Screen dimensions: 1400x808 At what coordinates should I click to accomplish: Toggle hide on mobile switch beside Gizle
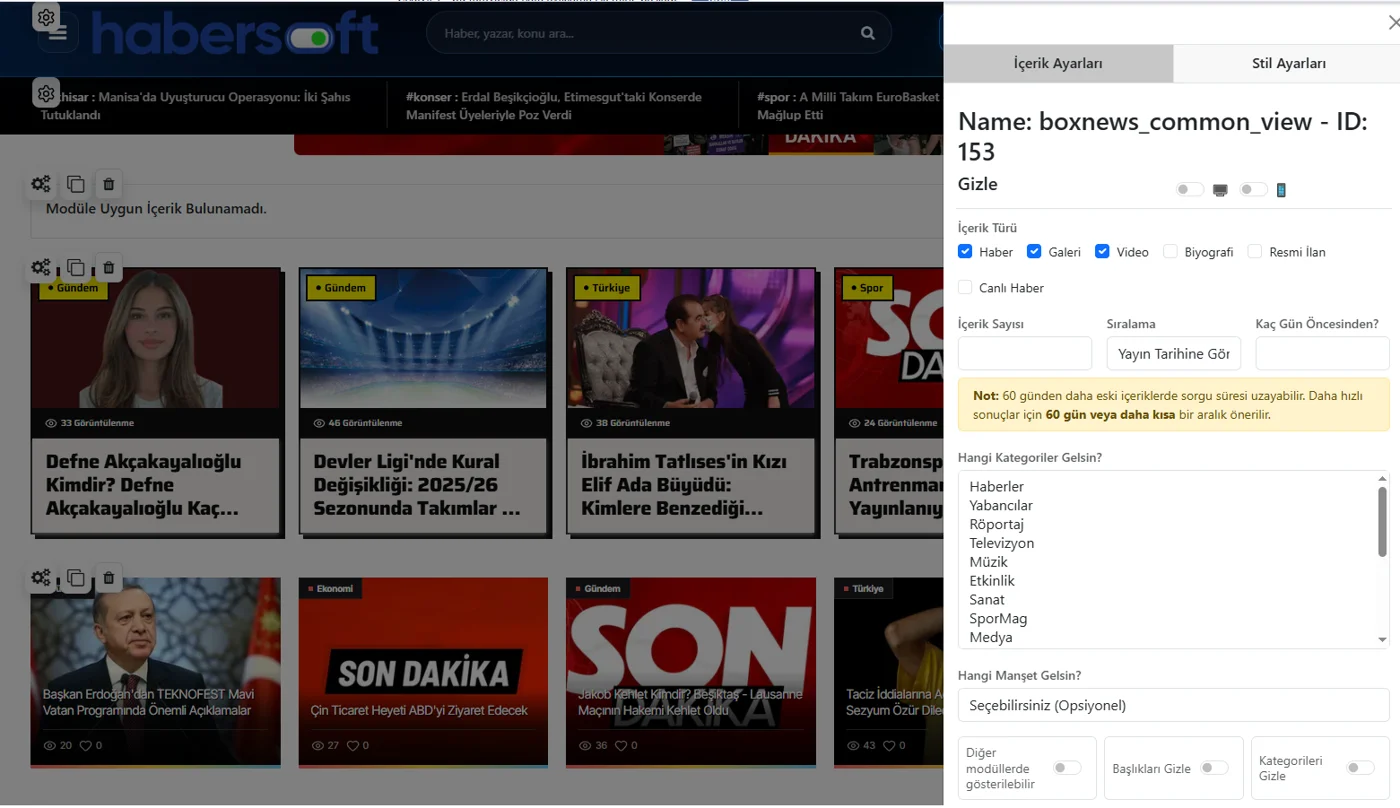pyautogui.click(x=1253, y=189)
